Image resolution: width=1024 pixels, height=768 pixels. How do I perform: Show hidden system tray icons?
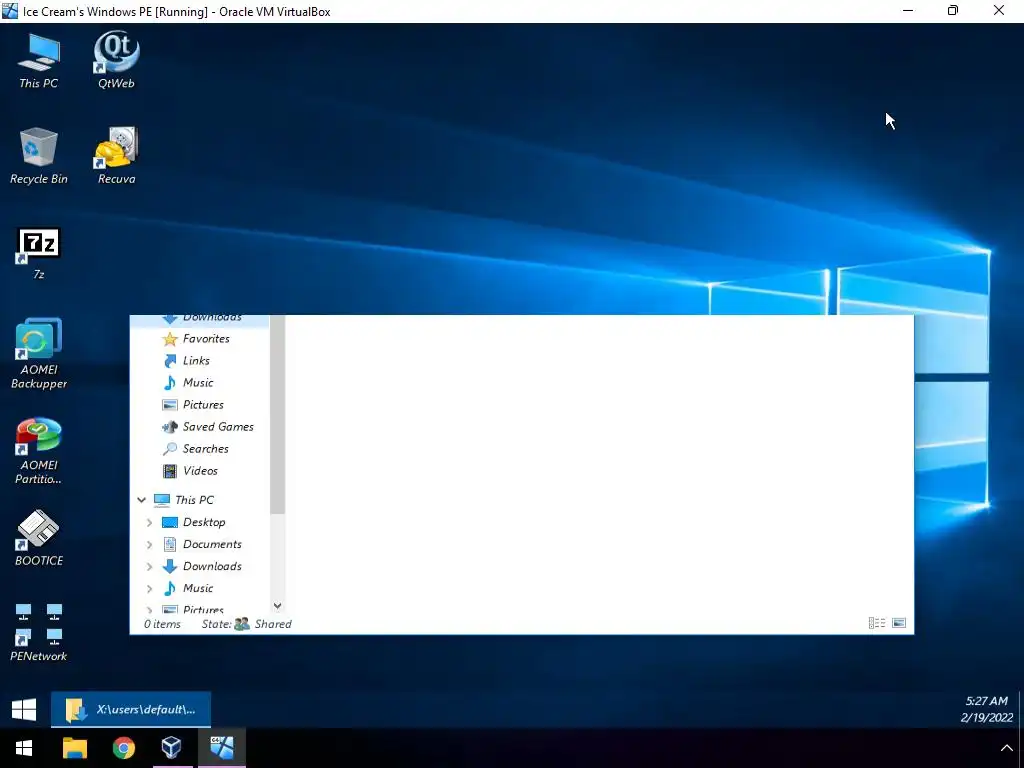1006,748
